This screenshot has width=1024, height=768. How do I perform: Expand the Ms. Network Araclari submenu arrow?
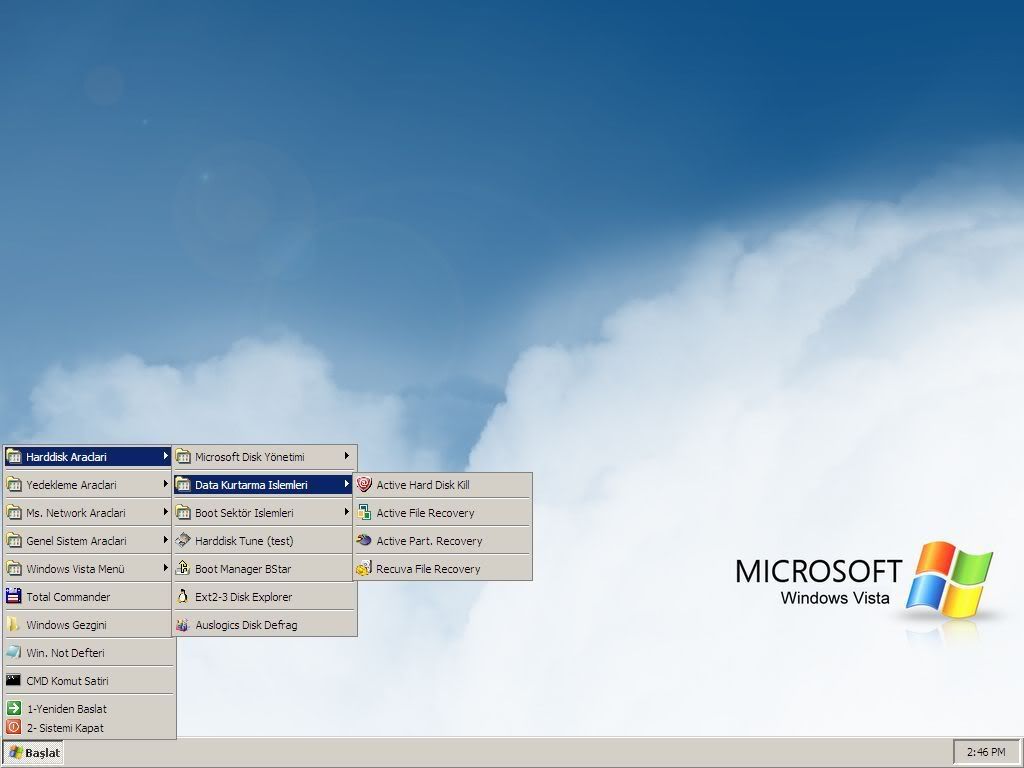[165, 512]
